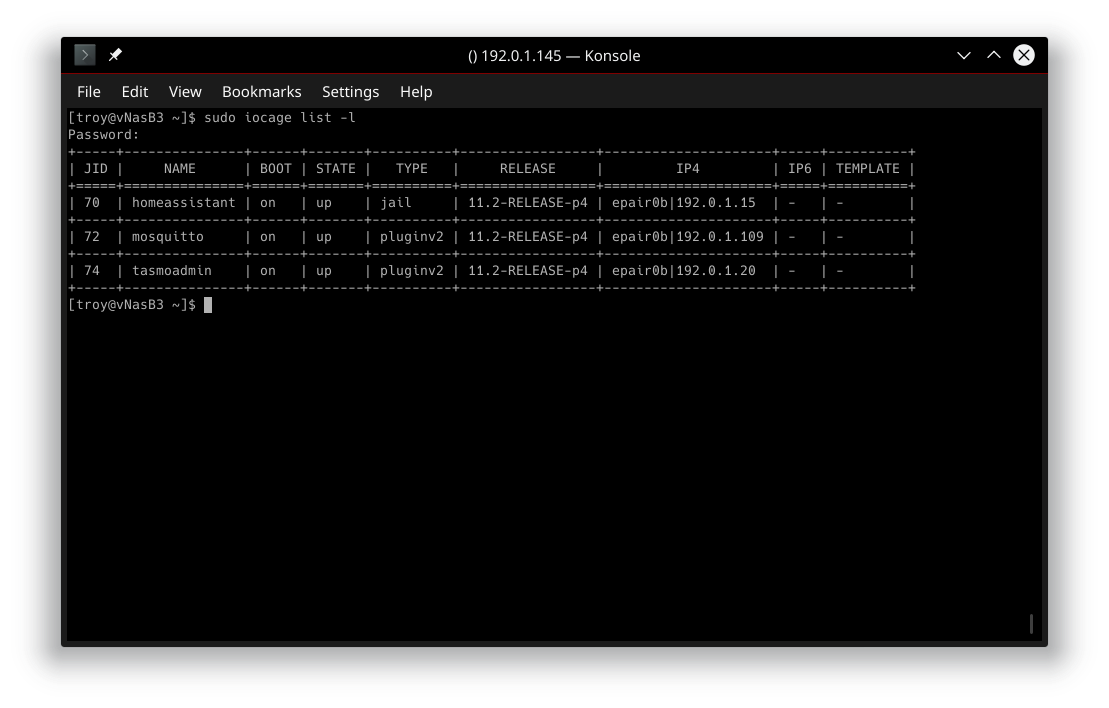Click 'pluginv2' in the tasmoadmin row
The height and width of the screenshot is (708, 1109).
412,271
